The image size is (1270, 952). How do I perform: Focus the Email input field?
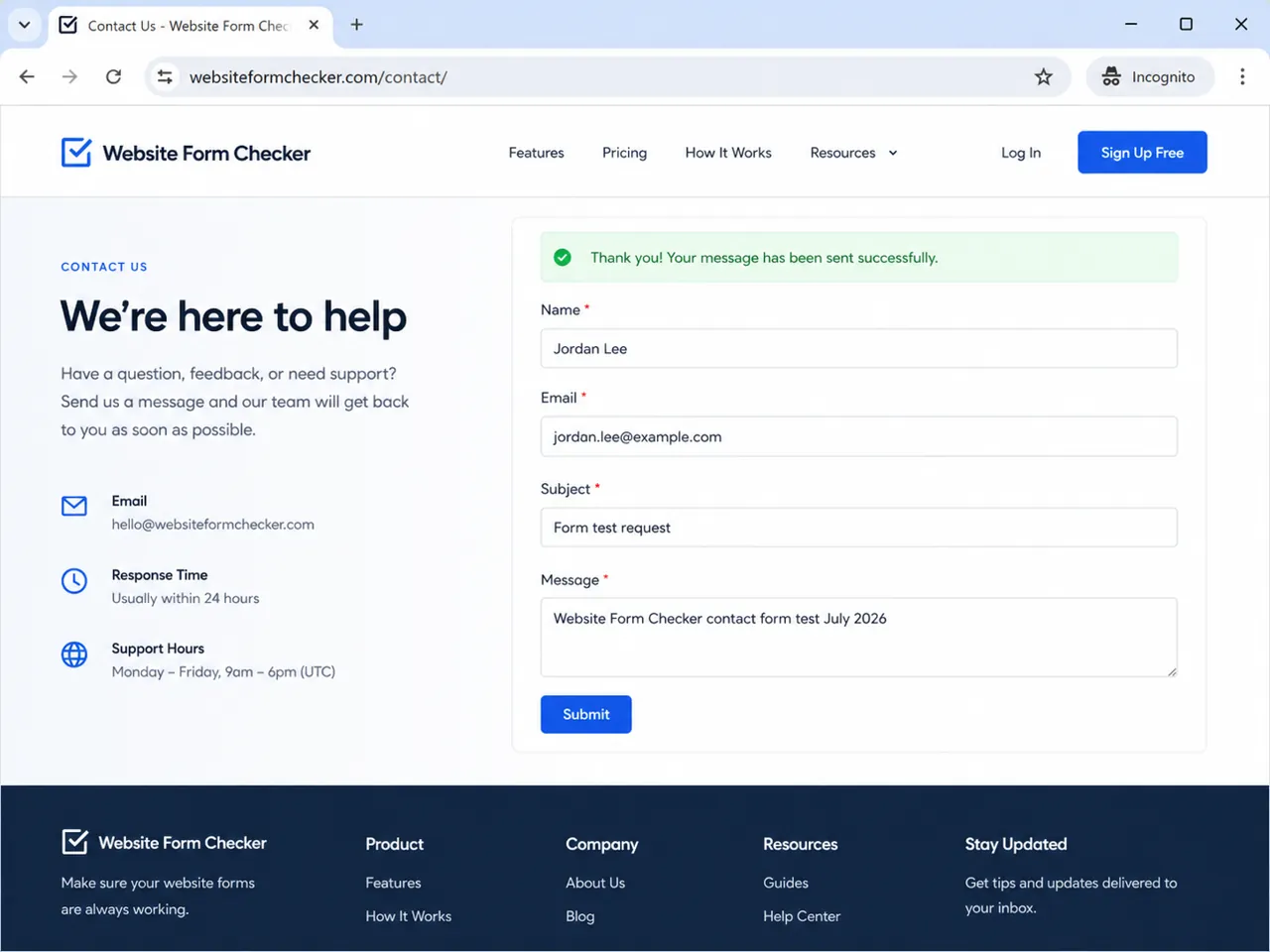858,436
